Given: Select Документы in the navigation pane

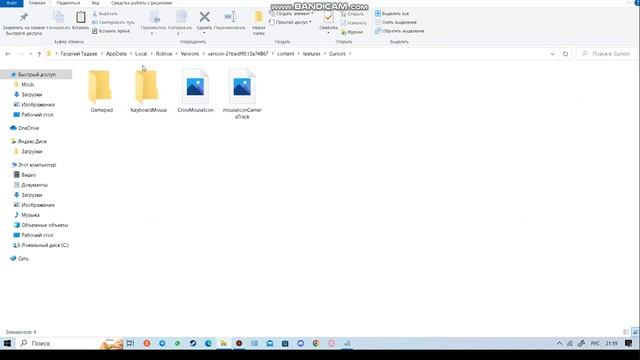Looking at the screenshot, I should coord(34,185).
